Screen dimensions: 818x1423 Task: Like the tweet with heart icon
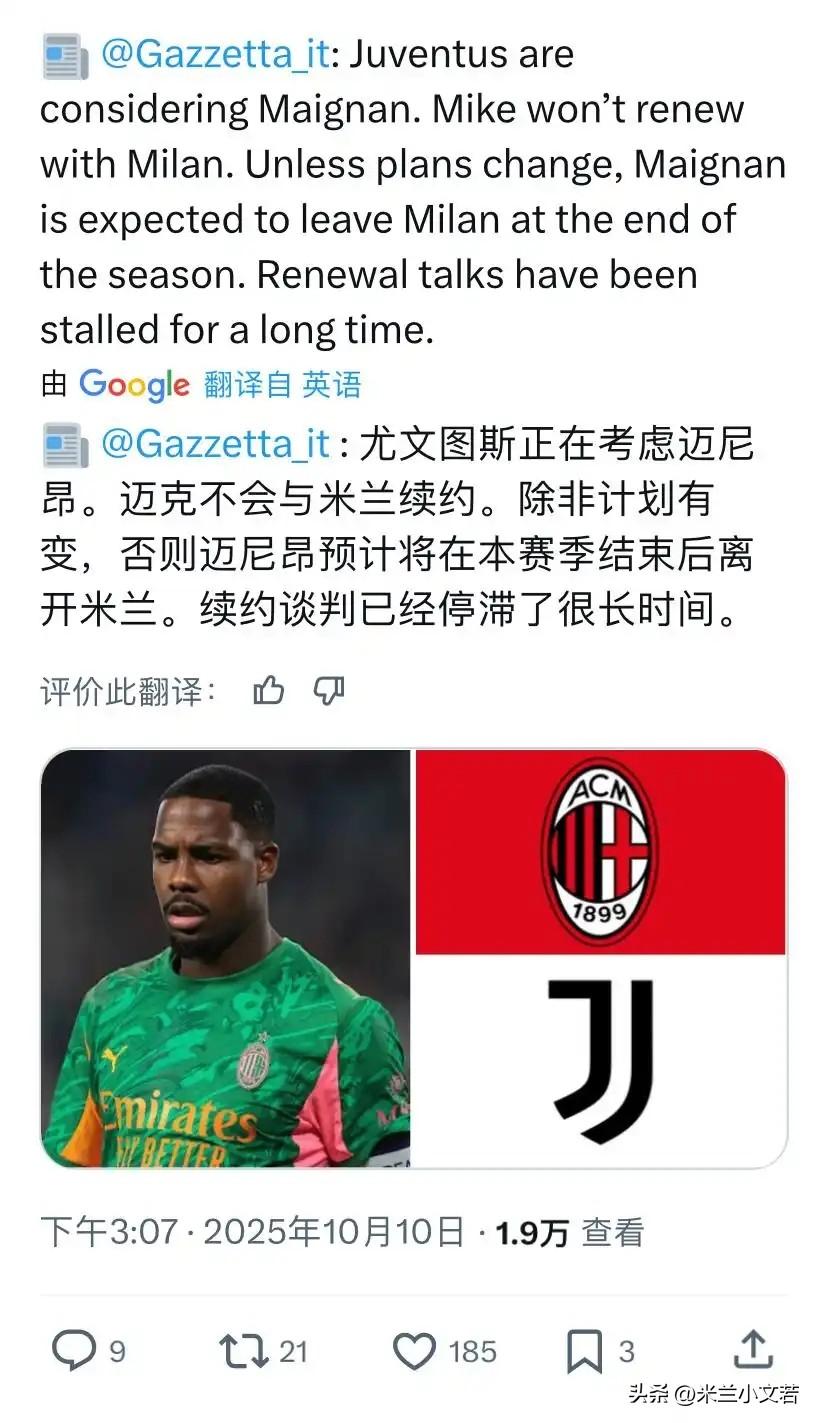click(x=414, y=1352)
